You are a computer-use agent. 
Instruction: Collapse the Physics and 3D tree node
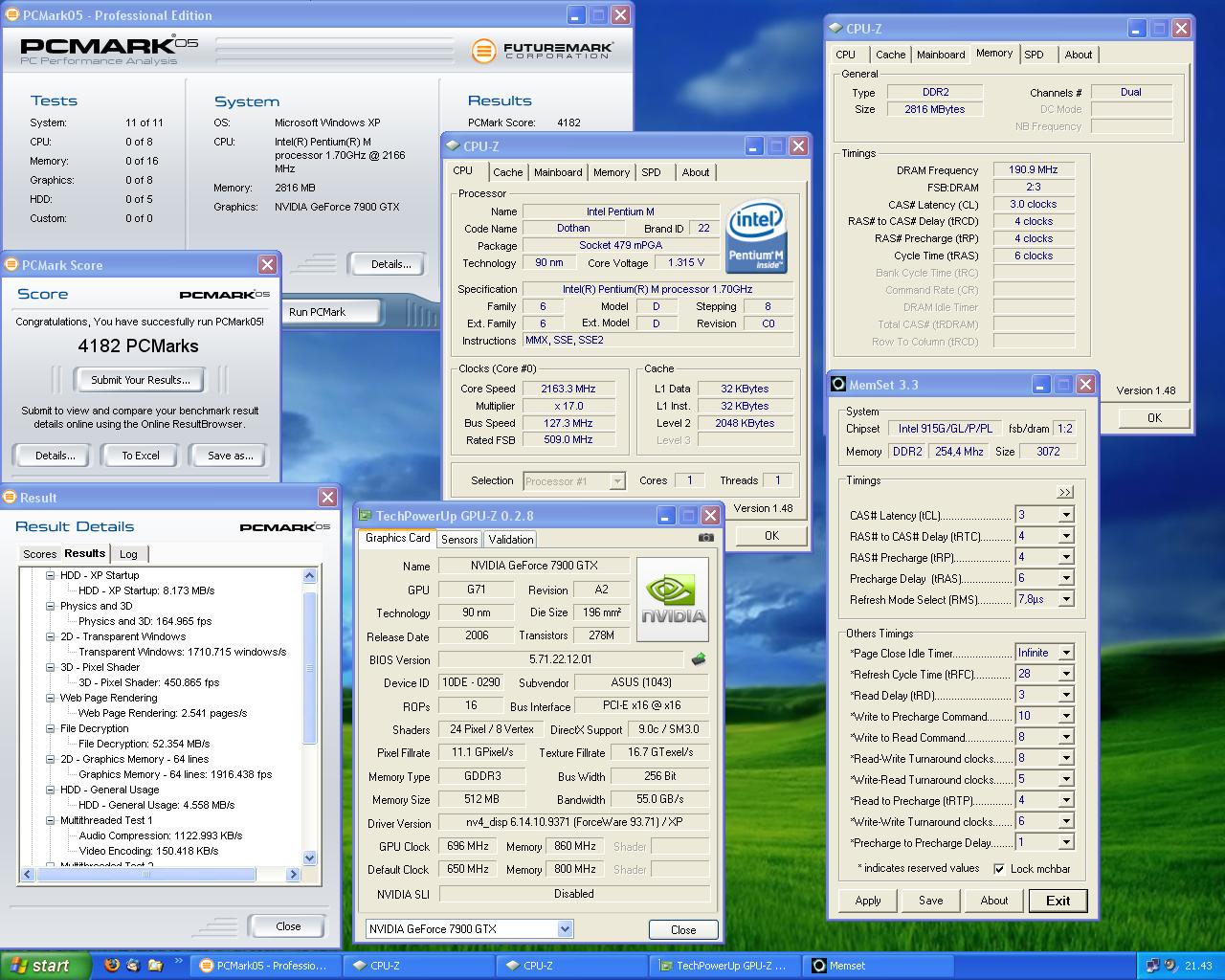[51, 606]
